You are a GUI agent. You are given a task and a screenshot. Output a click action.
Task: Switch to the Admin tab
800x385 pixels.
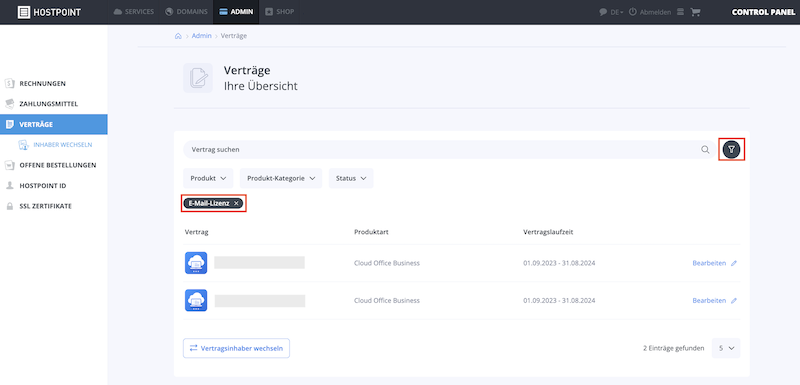click(x=236, y=12)
